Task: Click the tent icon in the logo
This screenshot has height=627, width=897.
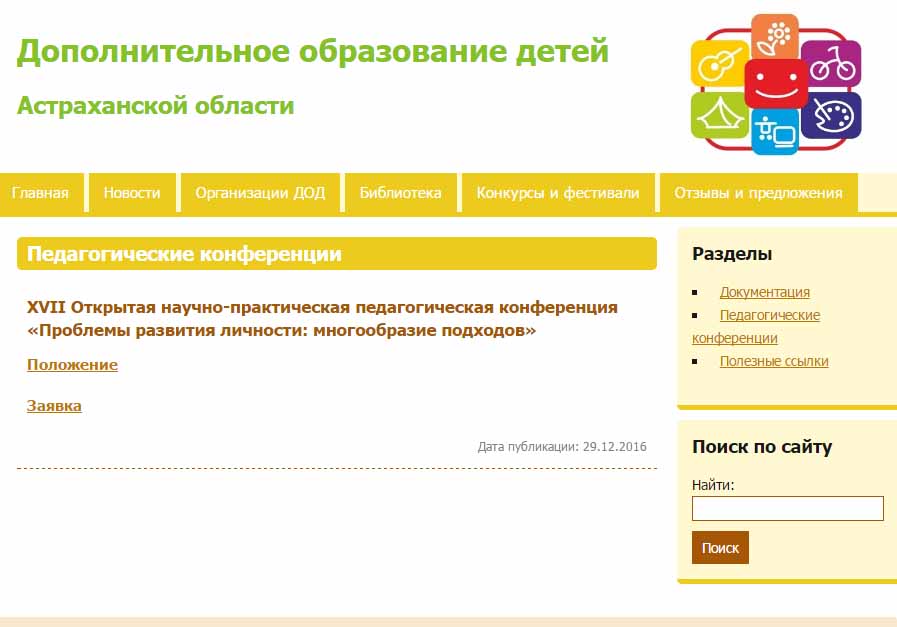Action: coord(720,115)
